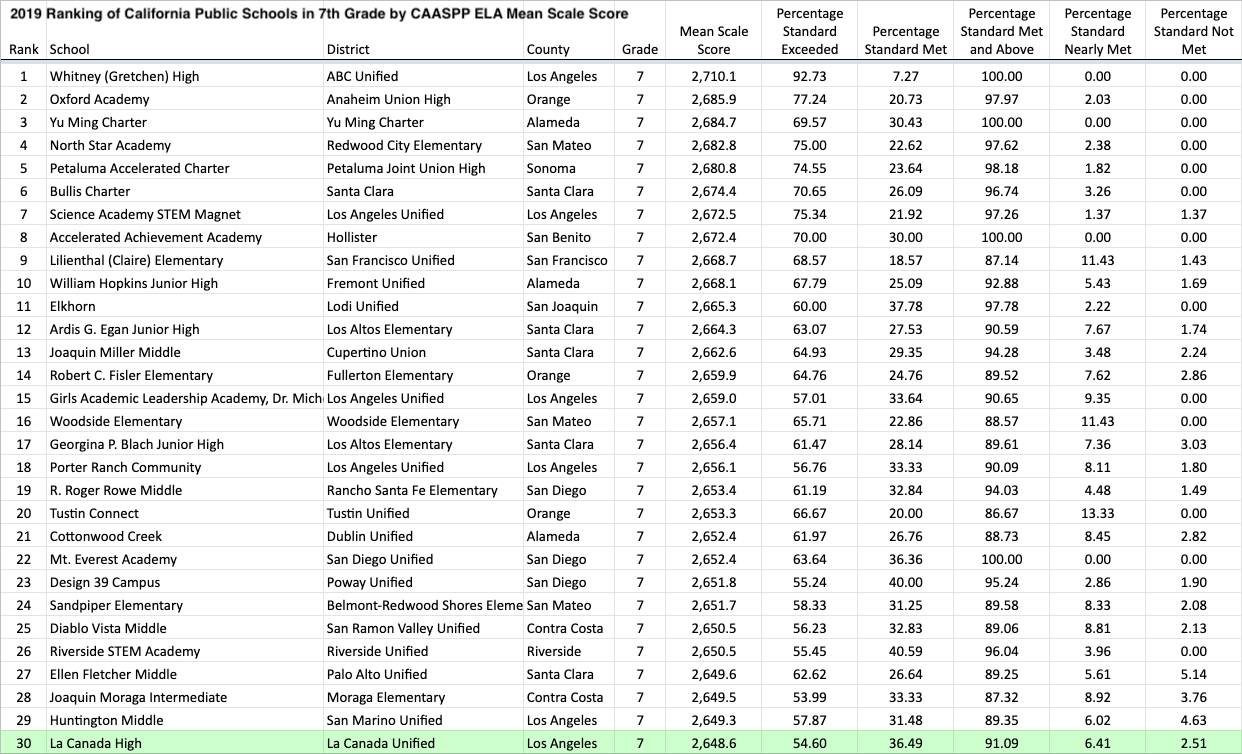Select the mean scale score 2,710.1
1242x754 pixels.
click(x=713, y=76)
